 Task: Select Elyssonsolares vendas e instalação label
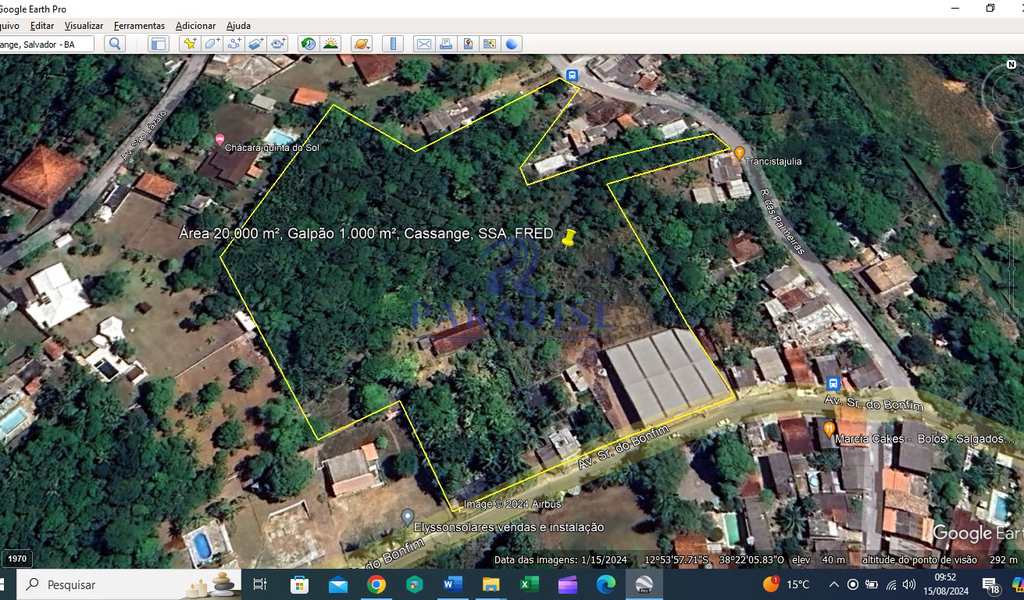coord(509,527)
